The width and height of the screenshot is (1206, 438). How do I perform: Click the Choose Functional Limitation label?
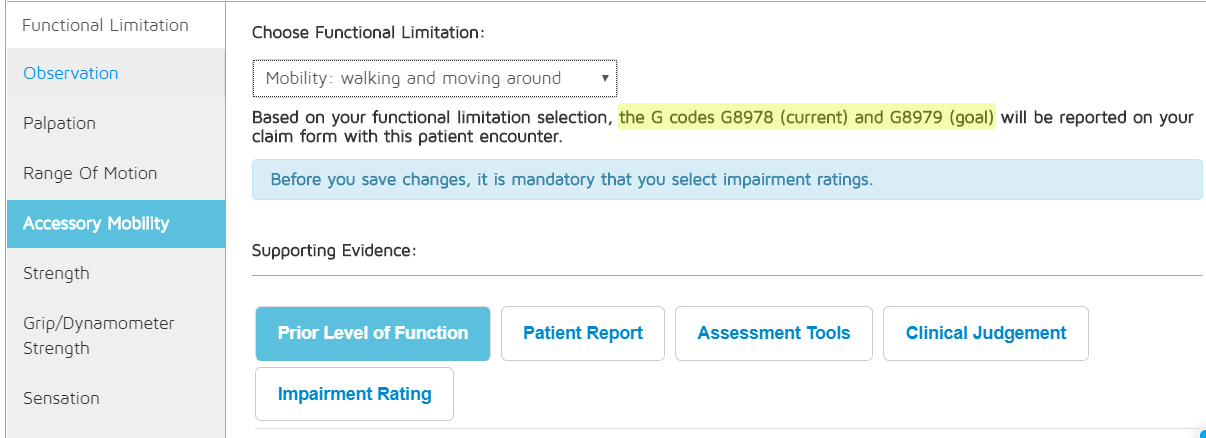368,32
